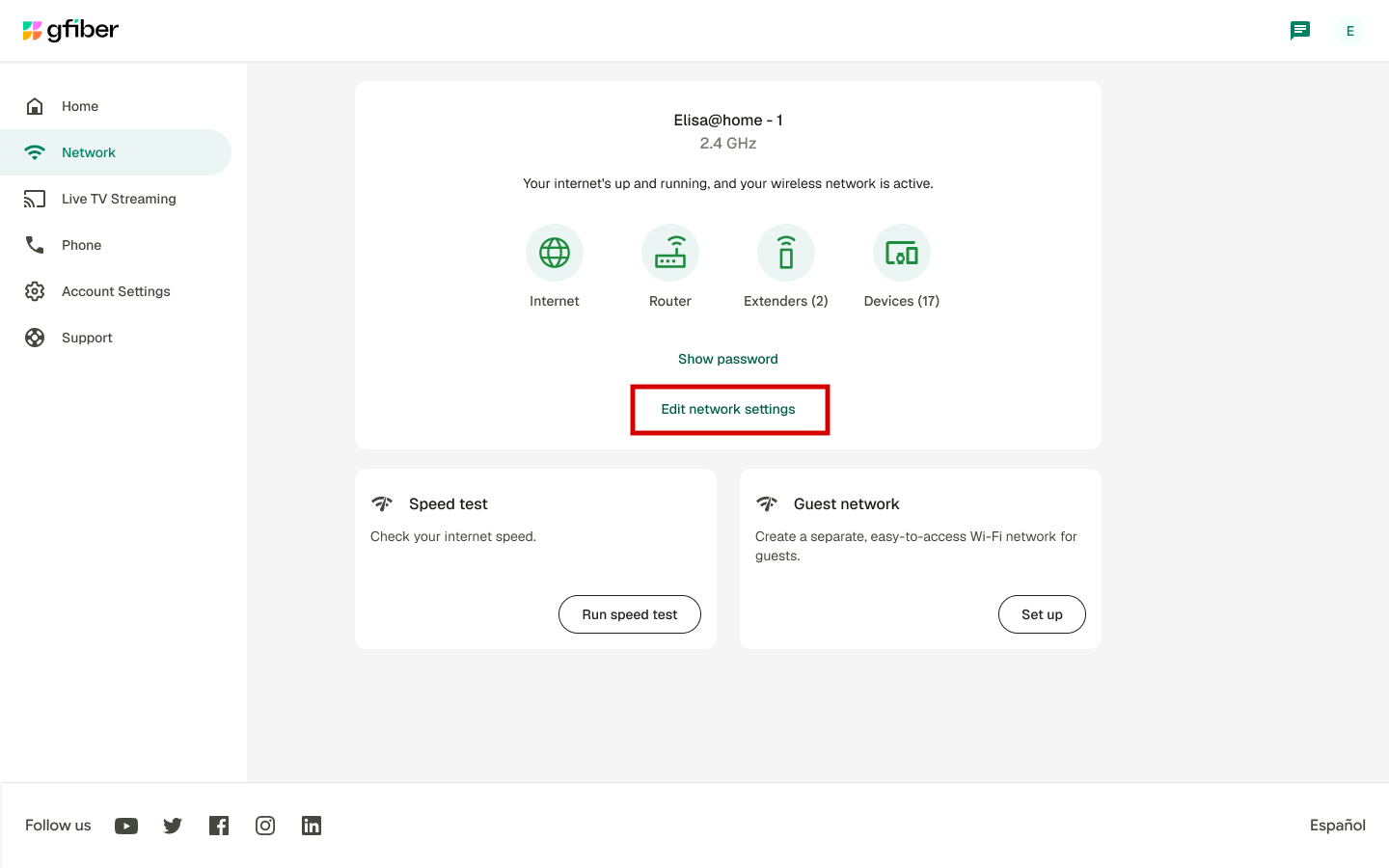This screenshot has width=1389, height=868.
Task: Visit gfiber Facebook page
Action: point(219,826)
